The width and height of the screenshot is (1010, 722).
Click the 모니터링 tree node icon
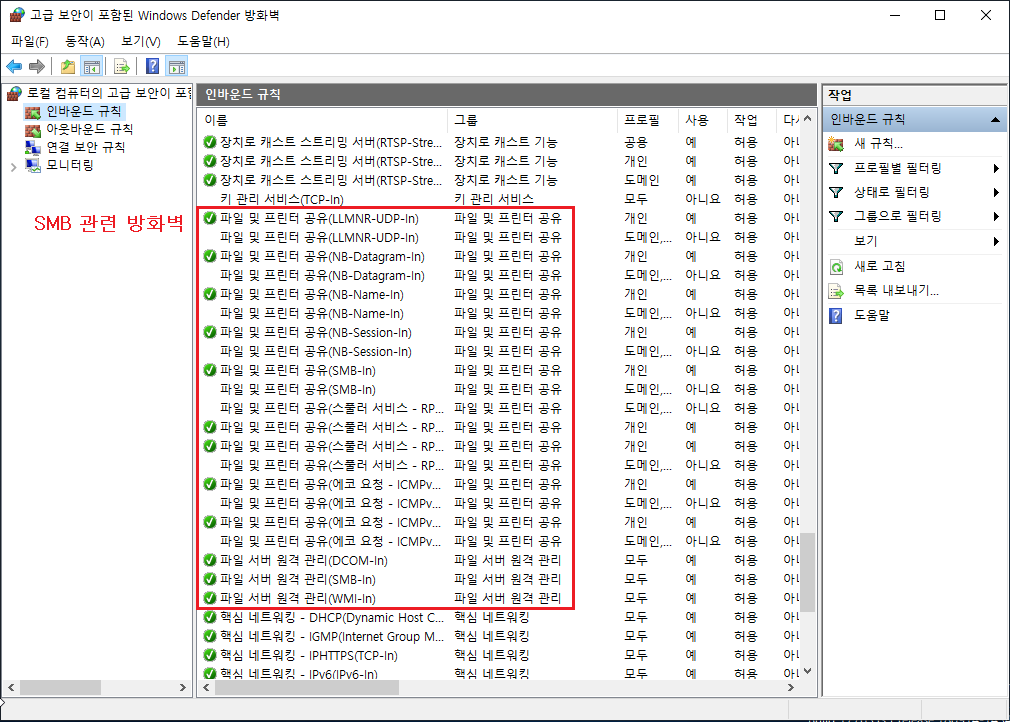point(33,166)
